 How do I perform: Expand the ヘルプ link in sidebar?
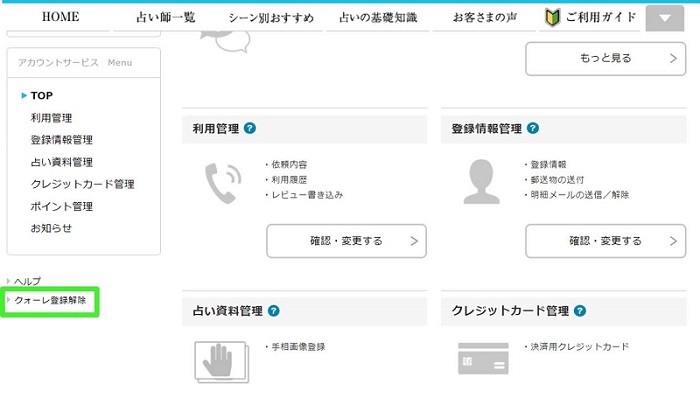[x=25, y=281]
